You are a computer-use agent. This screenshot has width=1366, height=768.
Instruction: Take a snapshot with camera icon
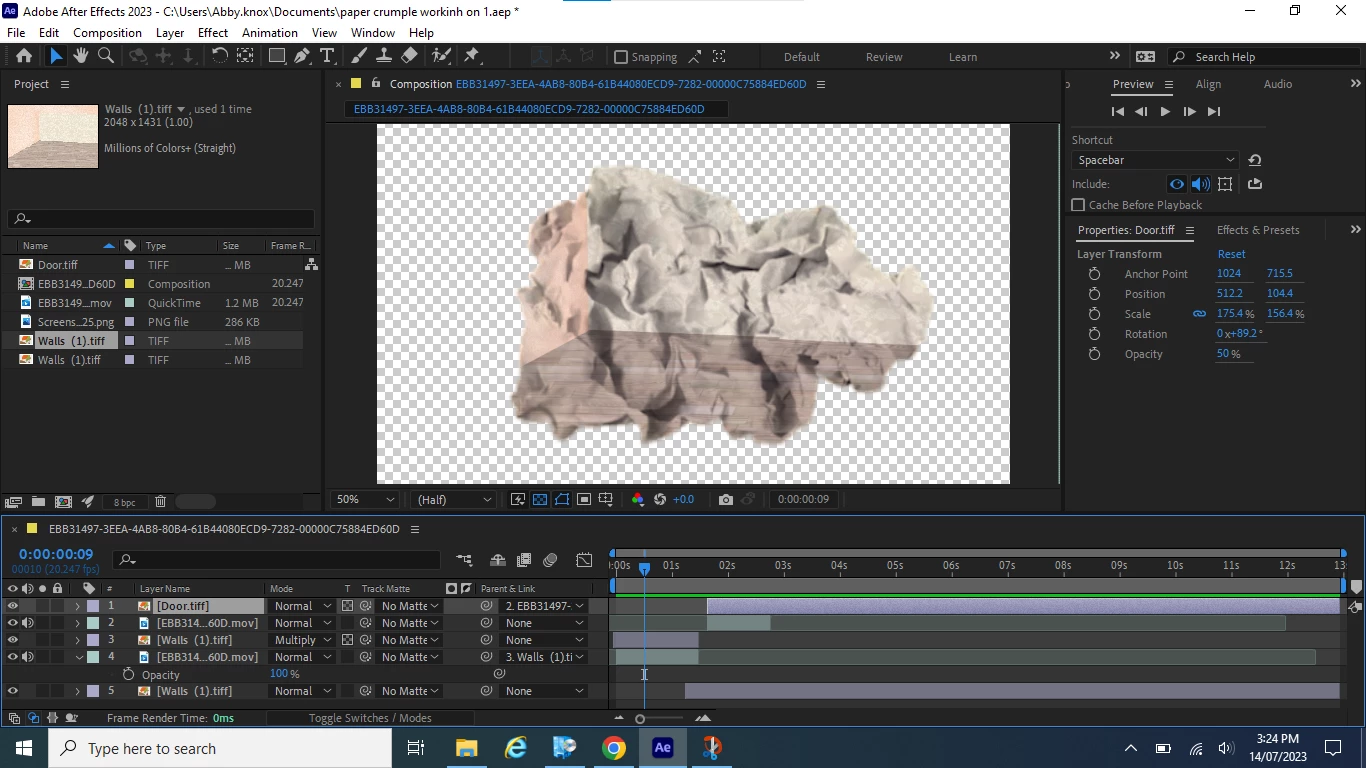click(725, 499)
